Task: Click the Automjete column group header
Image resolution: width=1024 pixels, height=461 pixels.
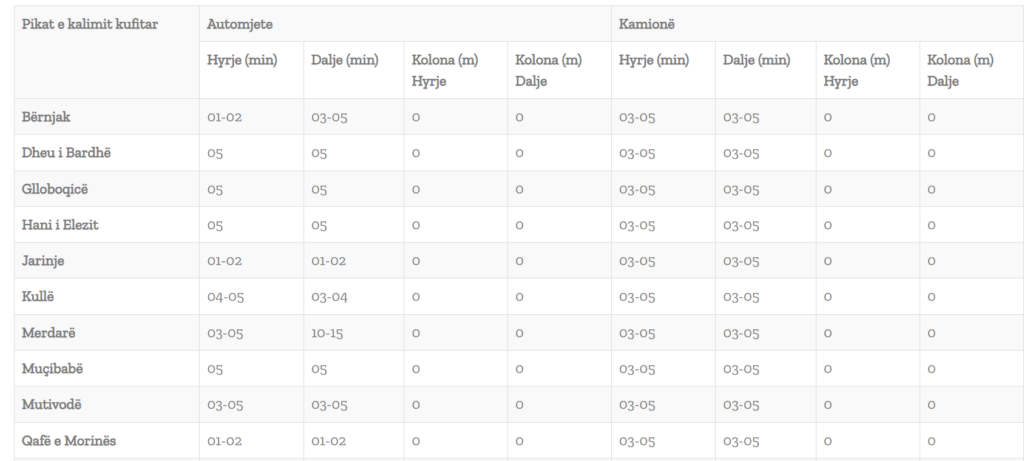Action: tap(240, 23)
